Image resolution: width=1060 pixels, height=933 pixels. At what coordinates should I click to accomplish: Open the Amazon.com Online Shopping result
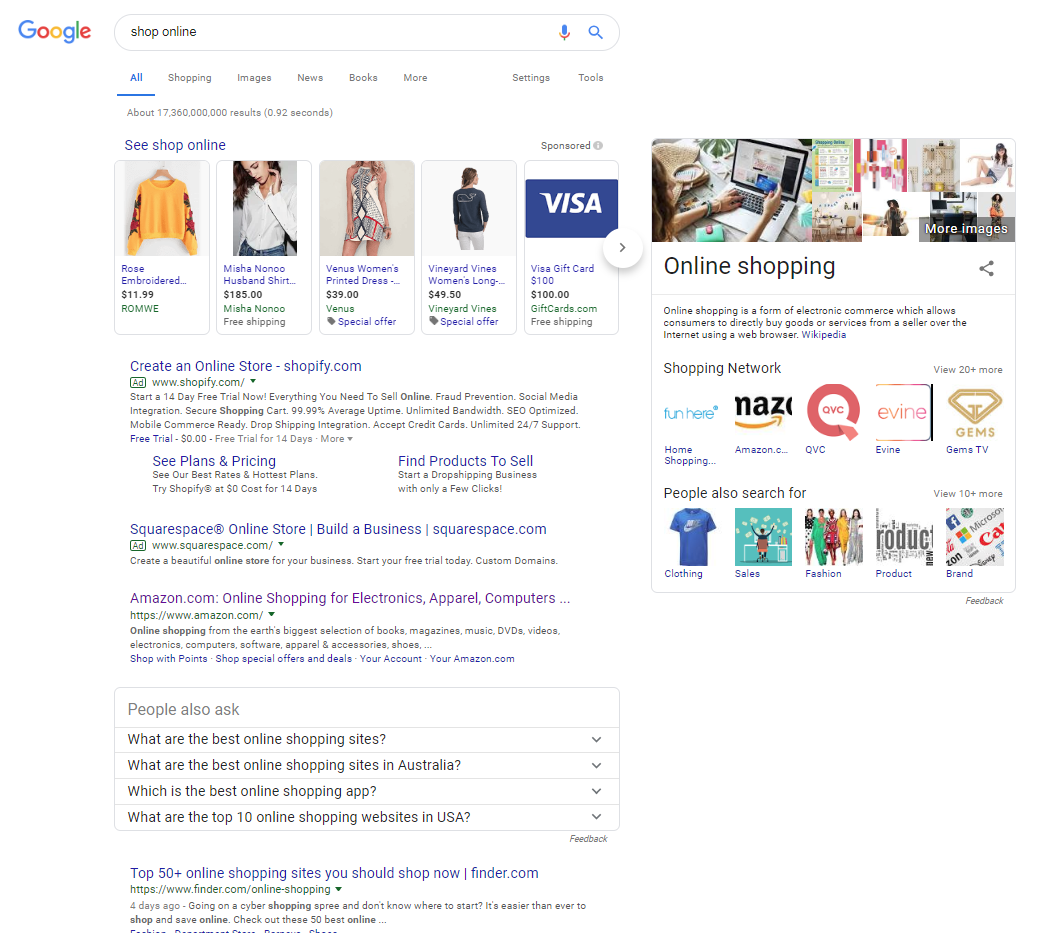click(350, 598)
